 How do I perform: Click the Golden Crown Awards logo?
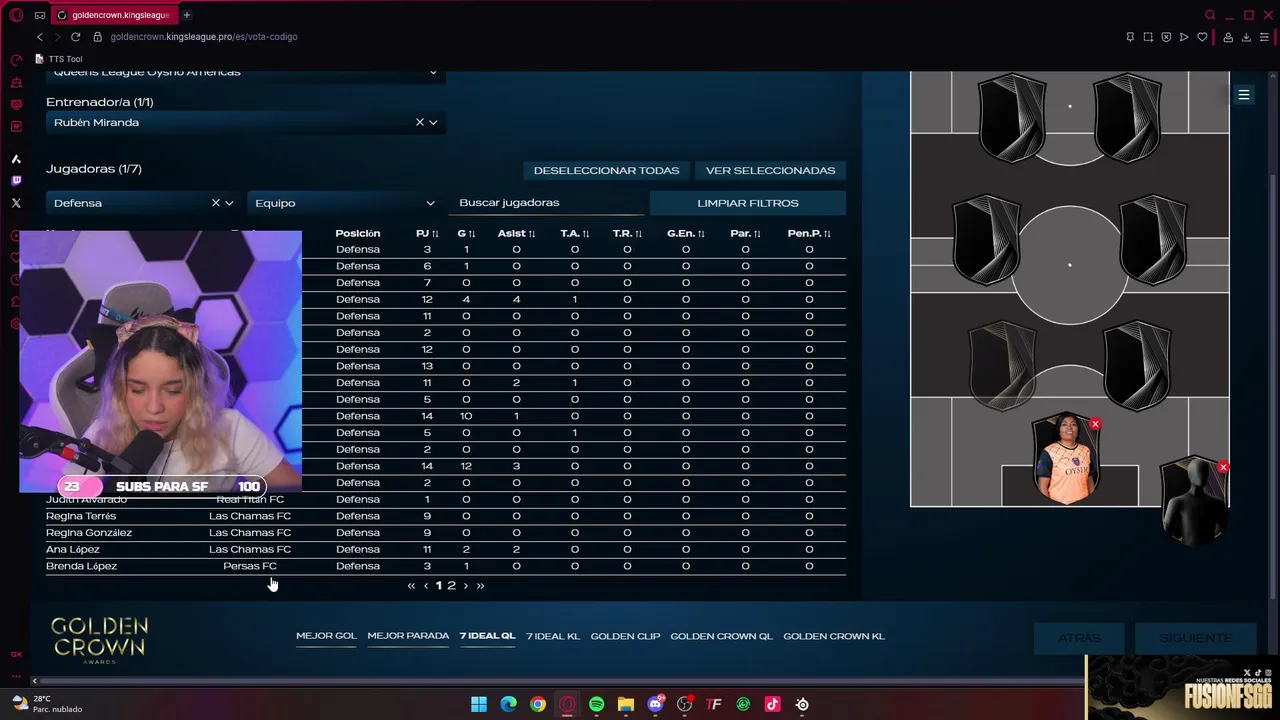[99, 640]
